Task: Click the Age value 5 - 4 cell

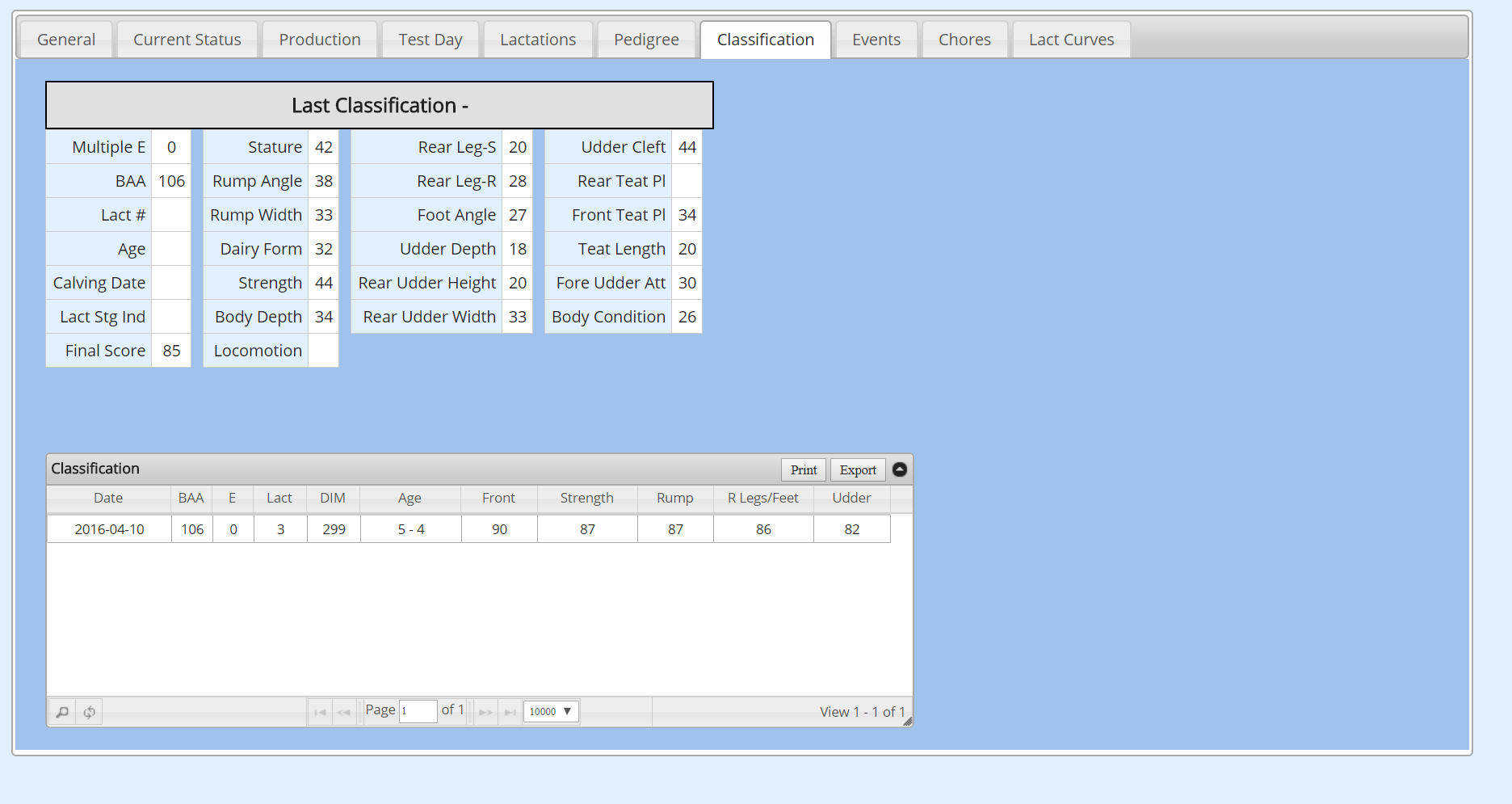Action: point(411,529)
